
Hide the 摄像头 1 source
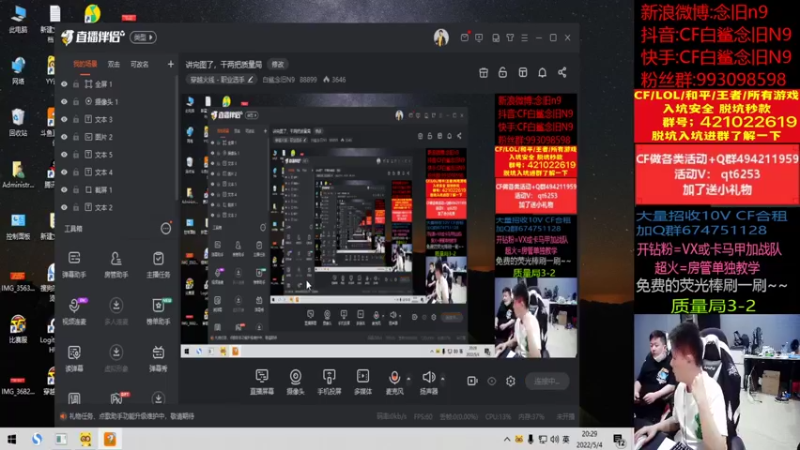(64, 102)
